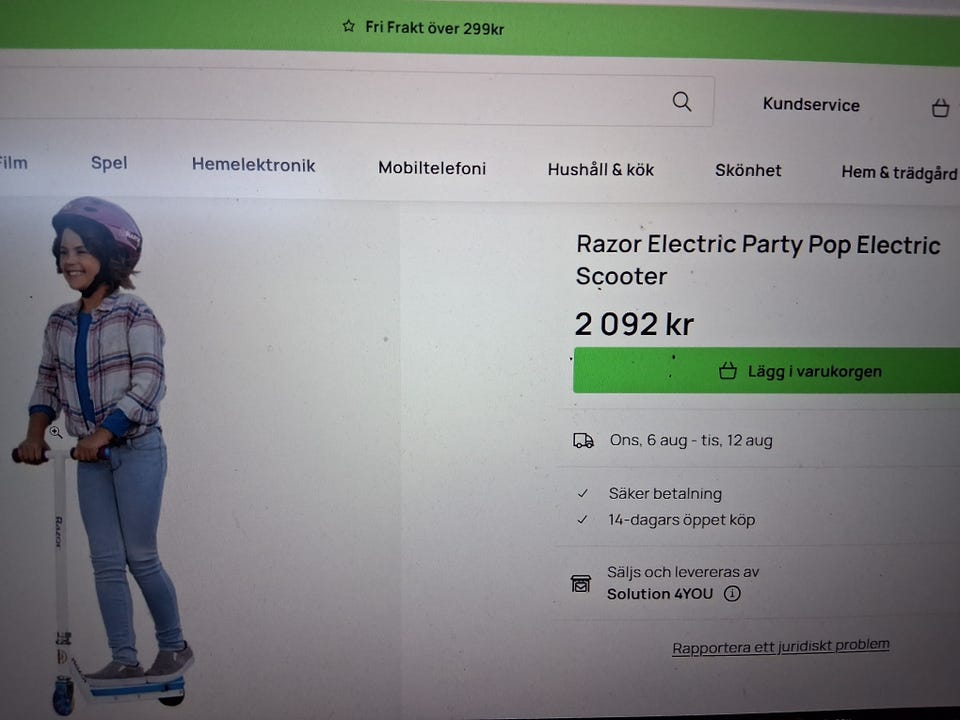Show seller info via circled i icon
Screen dimensions: 960x720
point(732,593)
